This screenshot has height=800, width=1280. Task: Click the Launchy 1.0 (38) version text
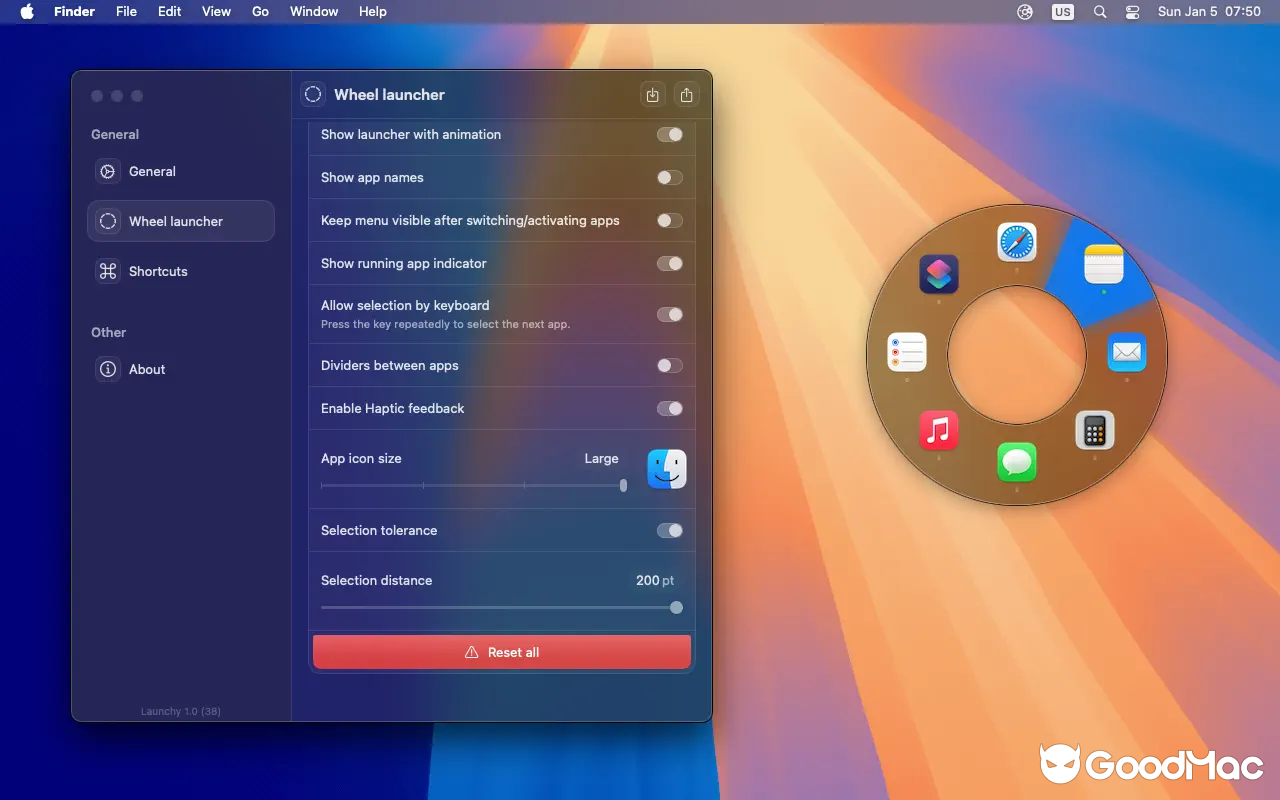click(181, 711)
